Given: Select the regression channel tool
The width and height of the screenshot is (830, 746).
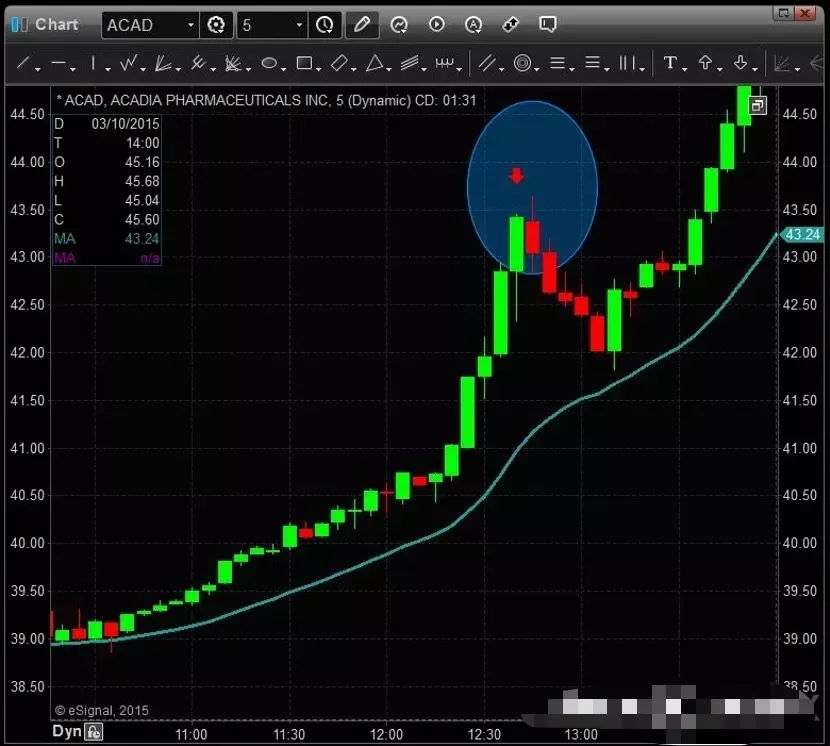Looking at the screenshot, I should pos(487,64).
